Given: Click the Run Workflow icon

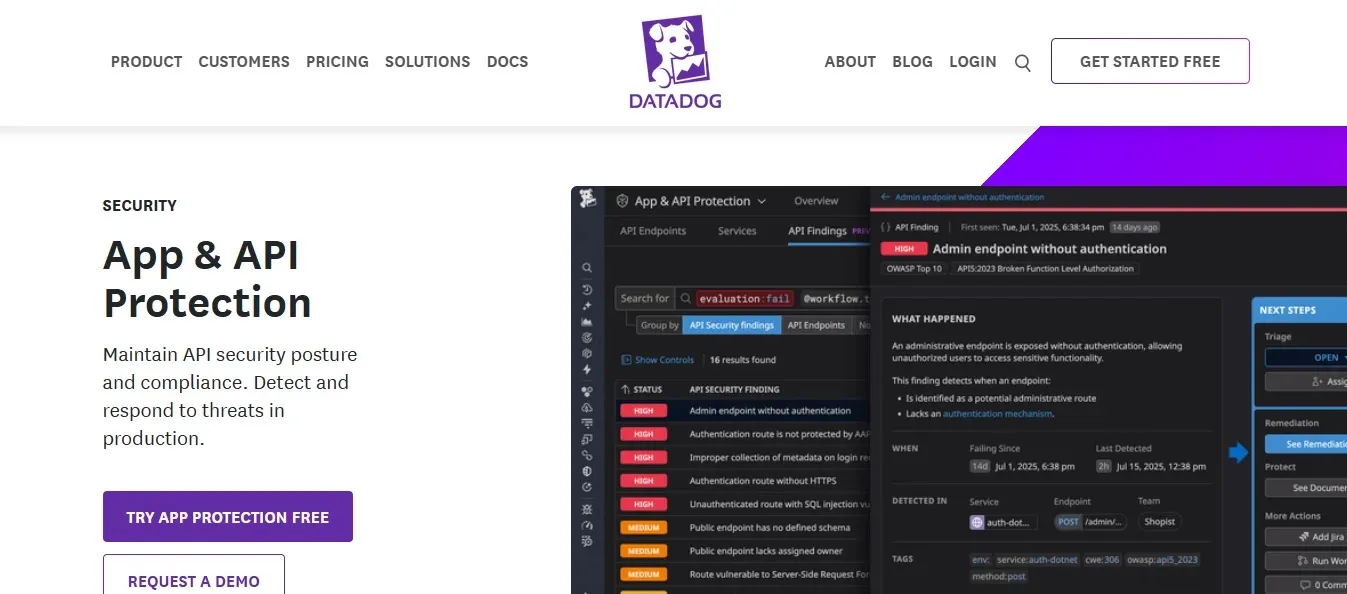Looking at the screenshot, I should [1302, 561].
